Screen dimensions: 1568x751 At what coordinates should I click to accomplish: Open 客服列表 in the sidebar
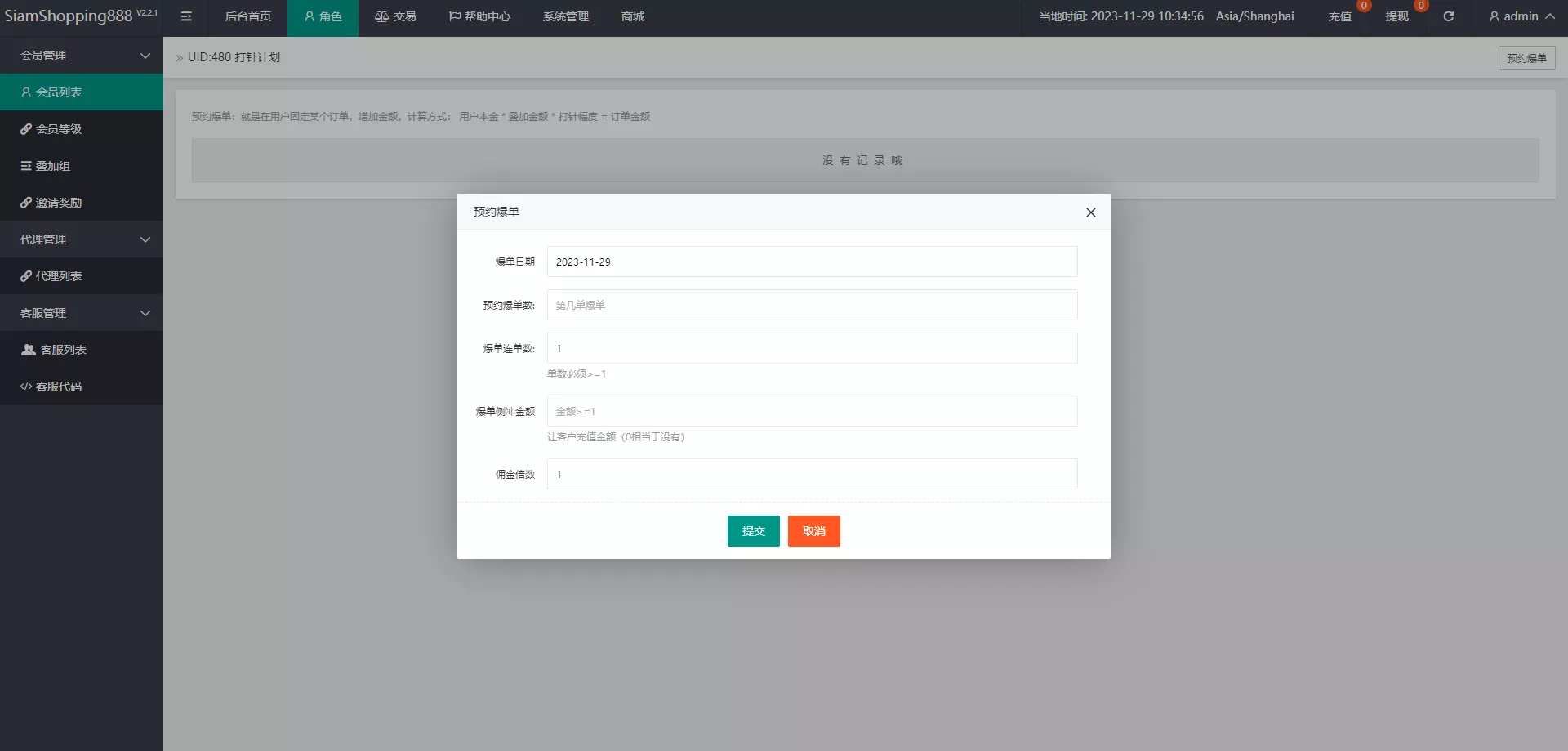click(82, 350)
